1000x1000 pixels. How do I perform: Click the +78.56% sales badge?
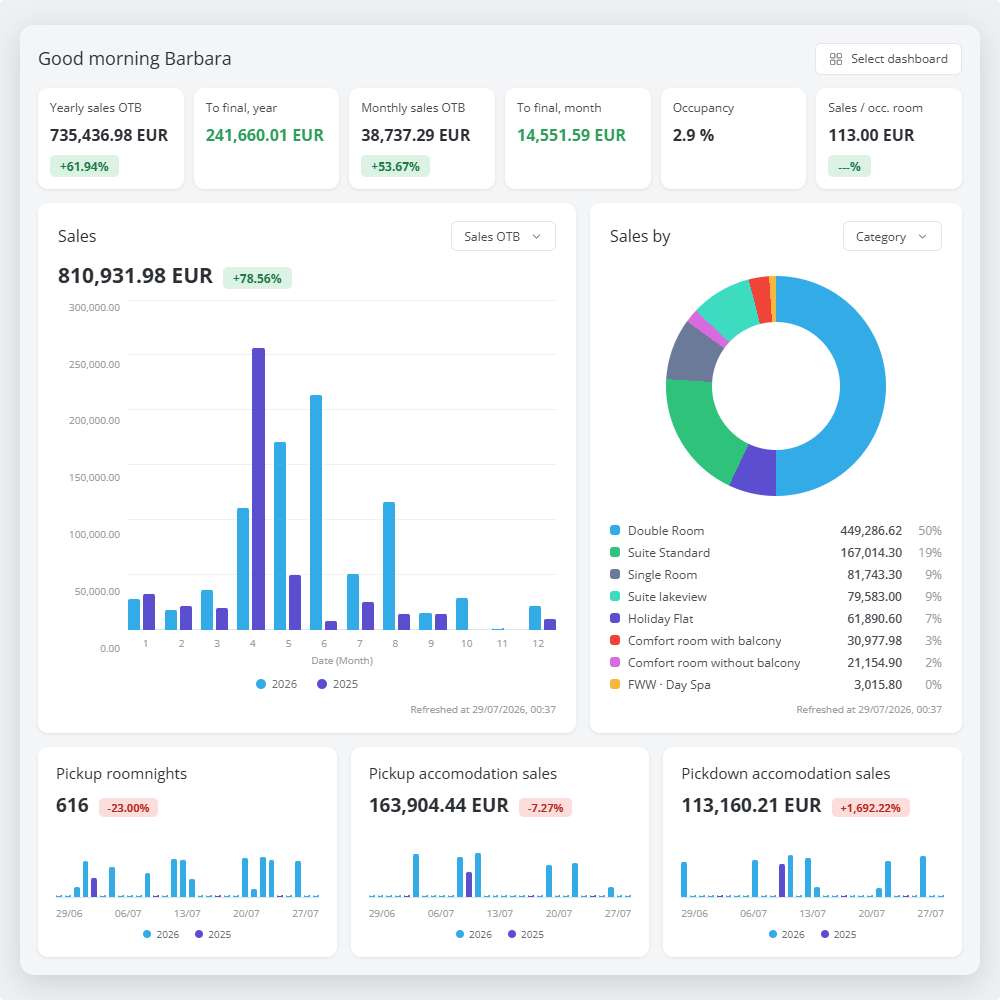click(x=257, y=278)
